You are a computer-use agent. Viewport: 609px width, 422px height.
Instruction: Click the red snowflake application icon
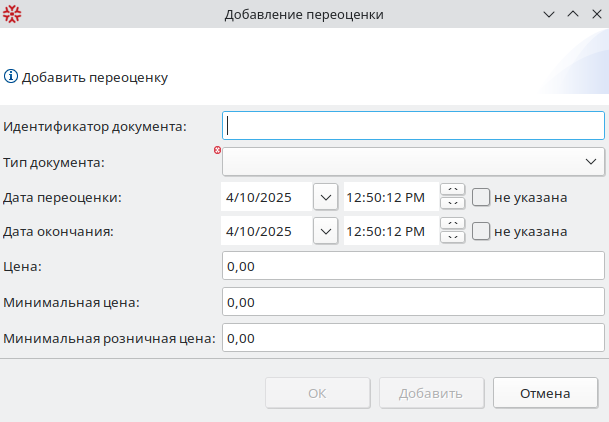(x=12, y=15)
